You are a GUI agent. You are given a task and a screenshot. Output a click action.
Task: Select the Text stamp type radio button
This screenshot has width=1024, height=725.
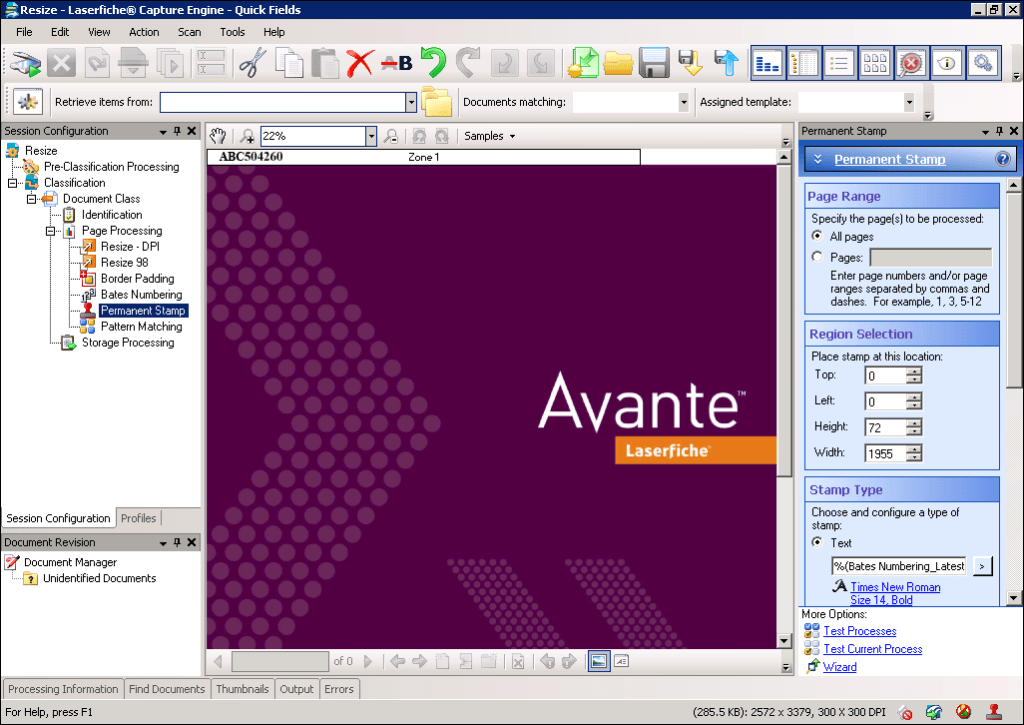click(x=817, y=542)
